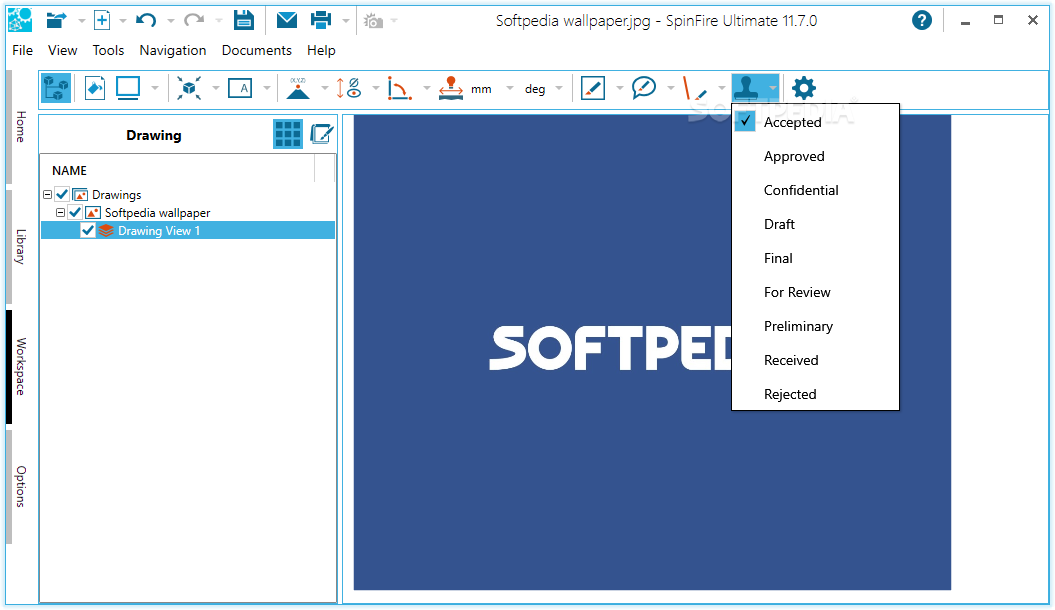Open settings with the gear icon

[x=803, y=88]
